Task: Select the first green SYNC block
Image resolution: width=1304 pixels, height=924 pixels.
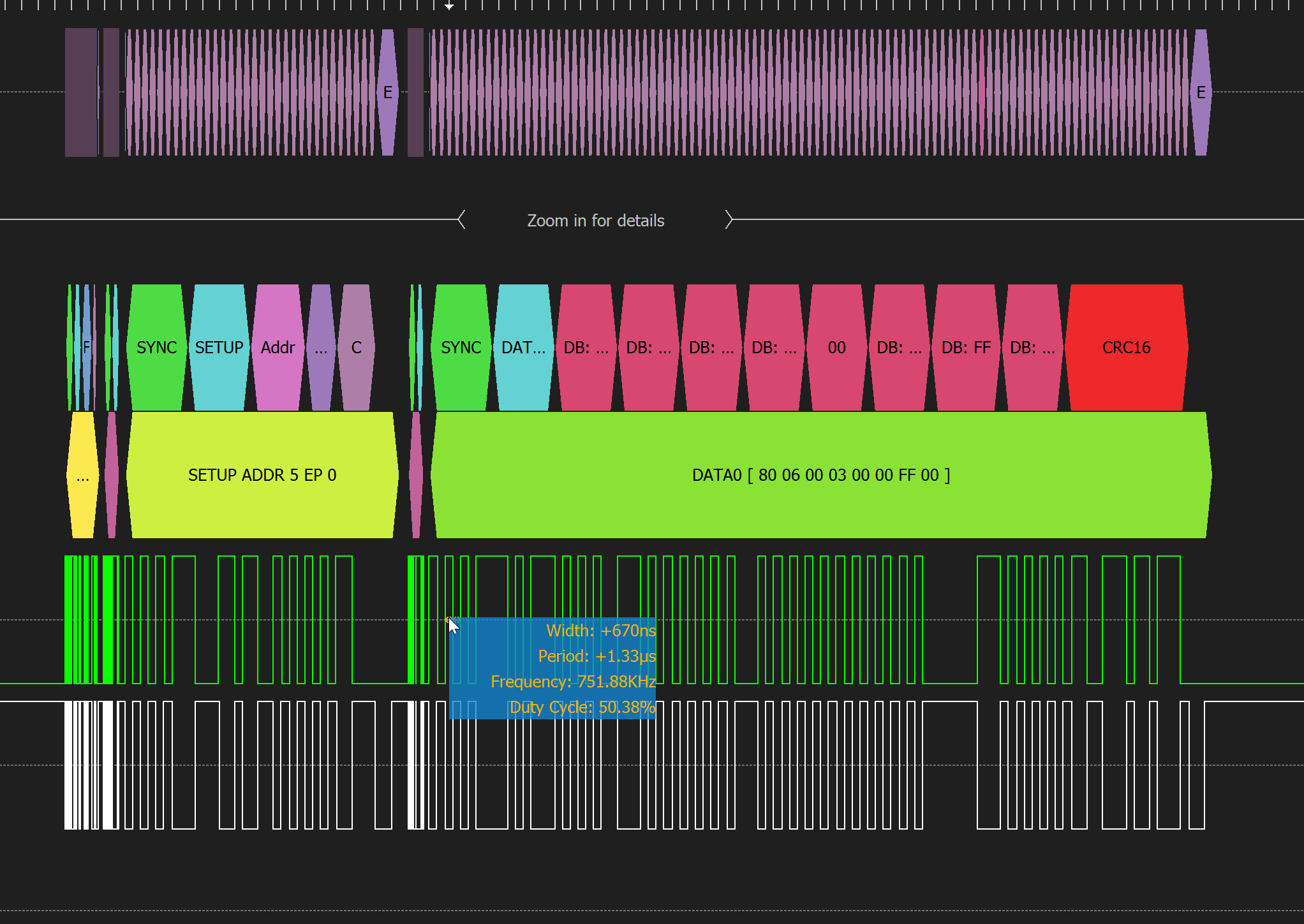Action: (x=156, y=348)
